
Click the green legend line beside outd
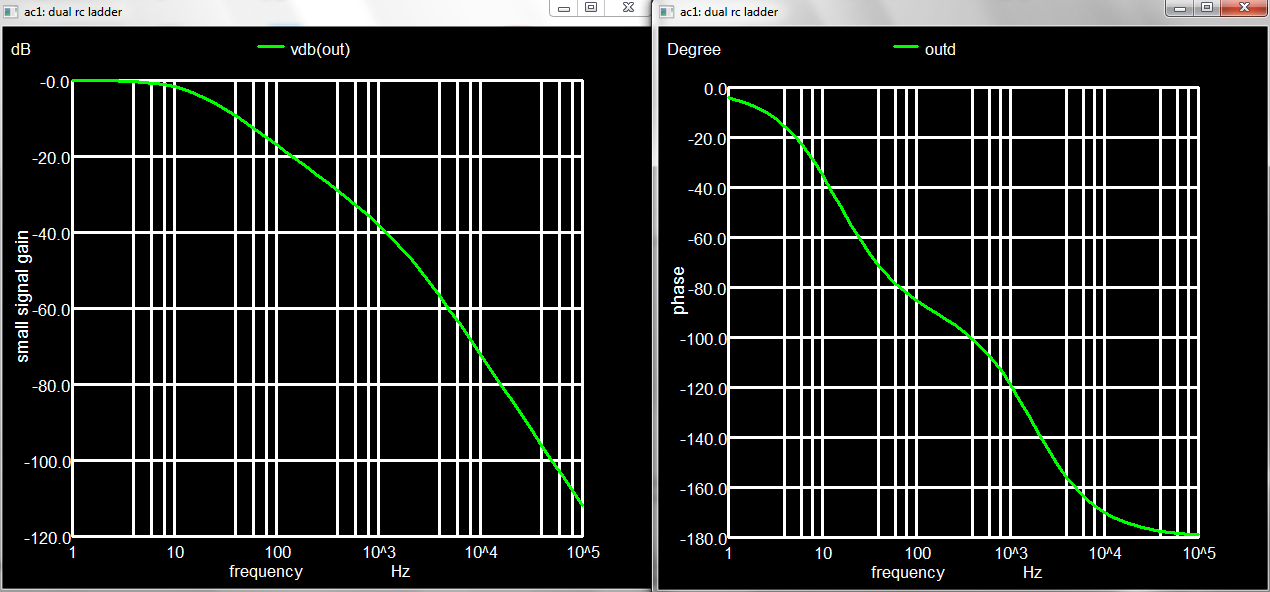coord(906,47)
